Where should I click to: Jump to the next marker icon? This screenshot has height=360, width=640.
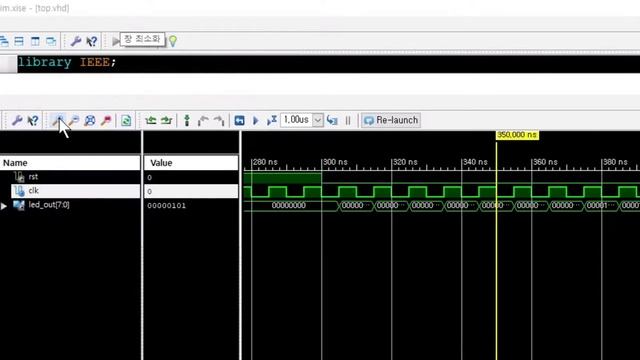pos(219,120)
